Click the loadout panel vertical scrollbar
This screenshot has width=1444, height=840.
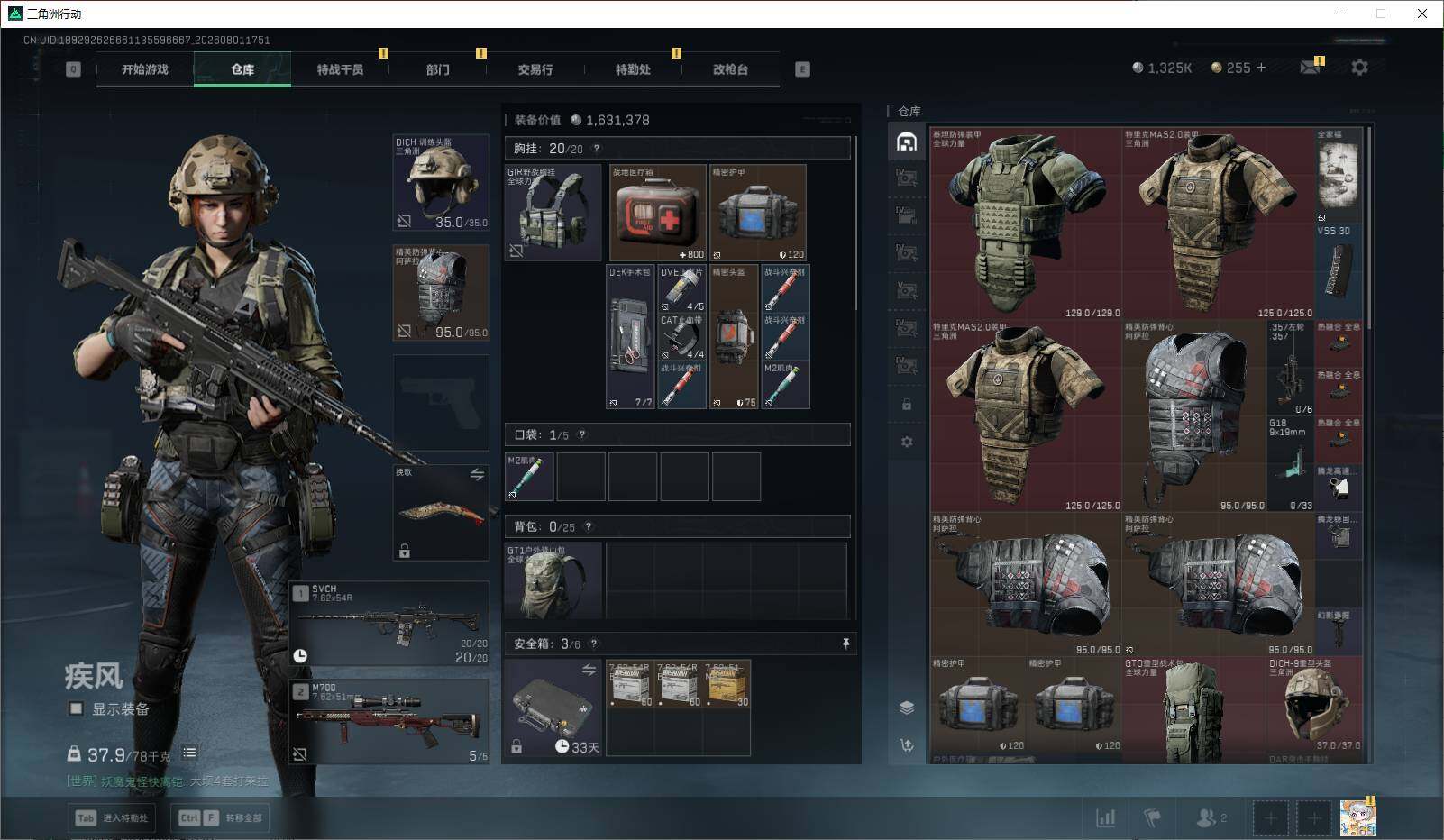click(855, 225)
